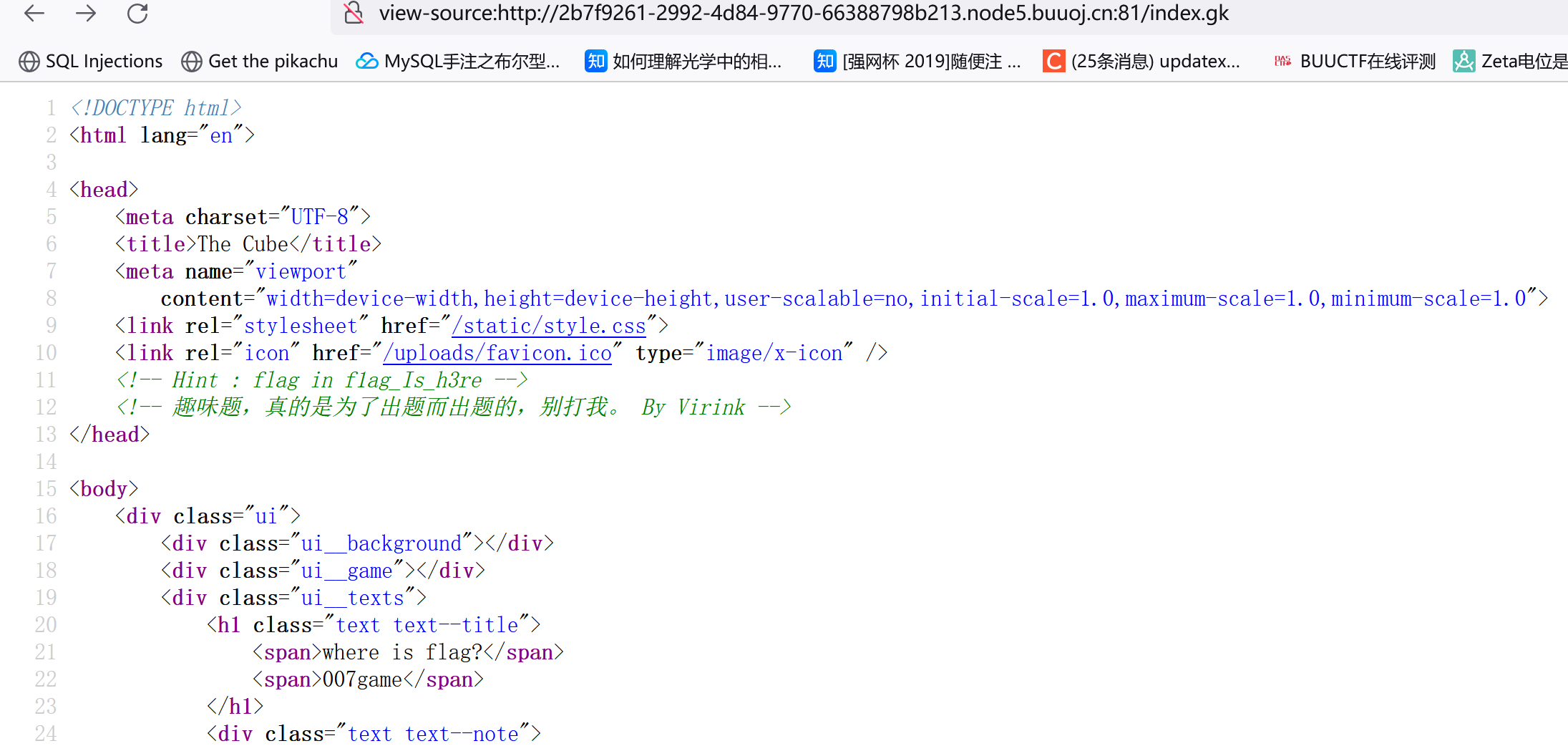Open the Zeta电位 bookmark
The width and height of the screenshot is (1568, 746).
1510,62
